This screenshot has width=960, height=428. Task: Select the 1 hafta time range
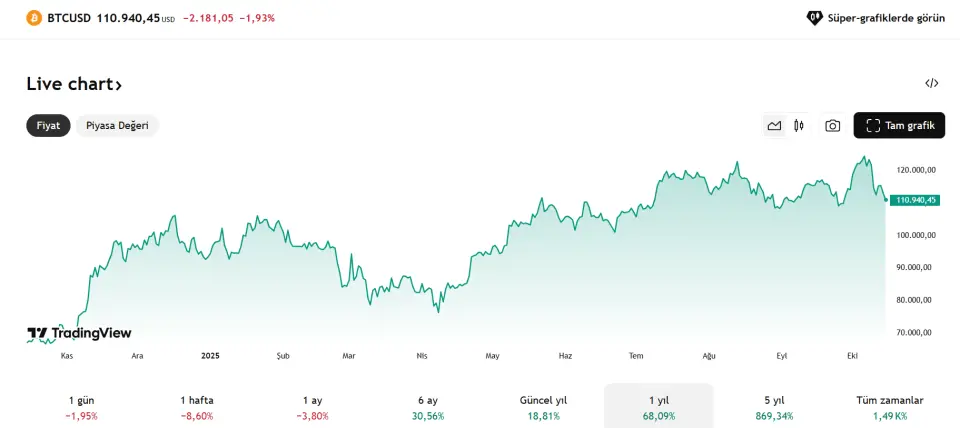tap(197, 406)
